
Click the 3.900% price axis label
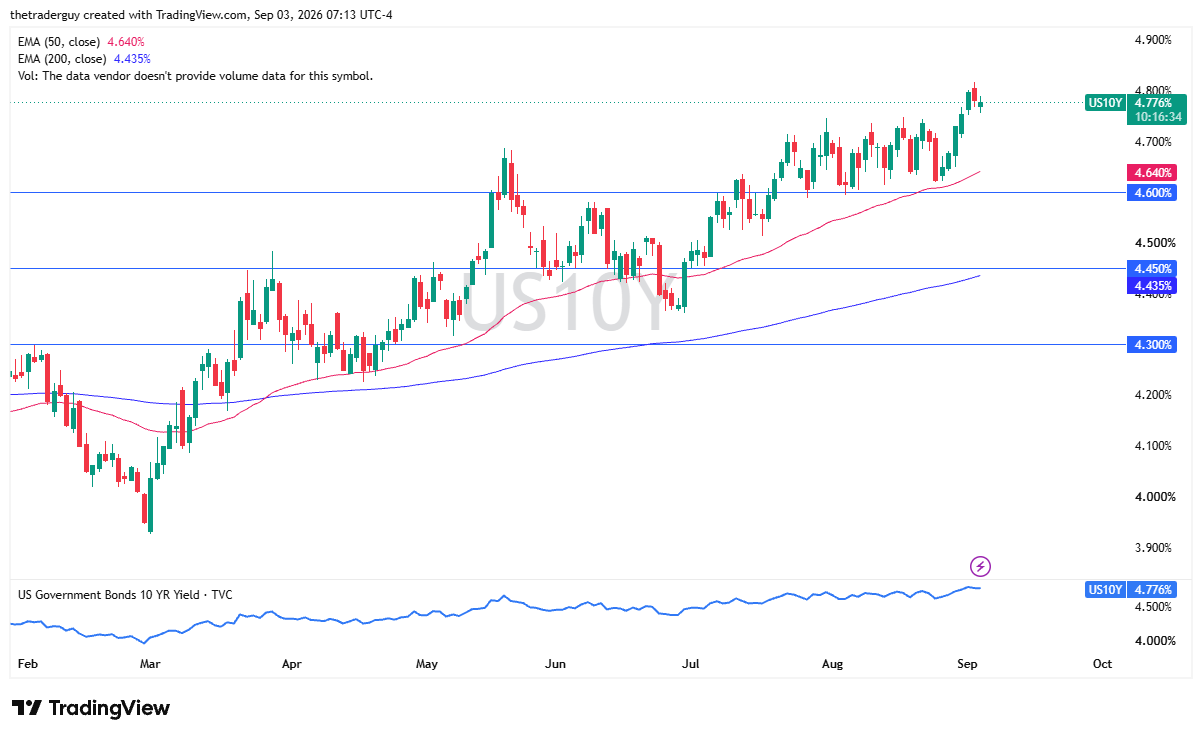tap(1153, 548)
